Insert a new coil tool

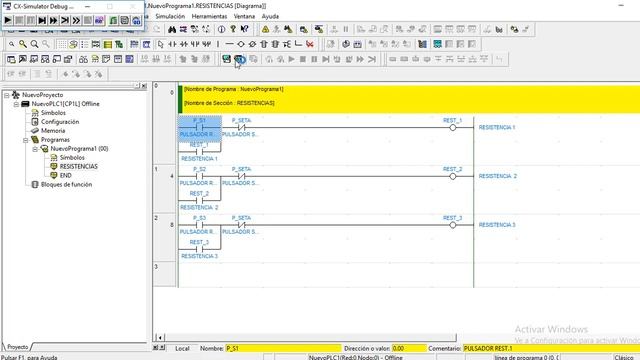pos(241,44)
